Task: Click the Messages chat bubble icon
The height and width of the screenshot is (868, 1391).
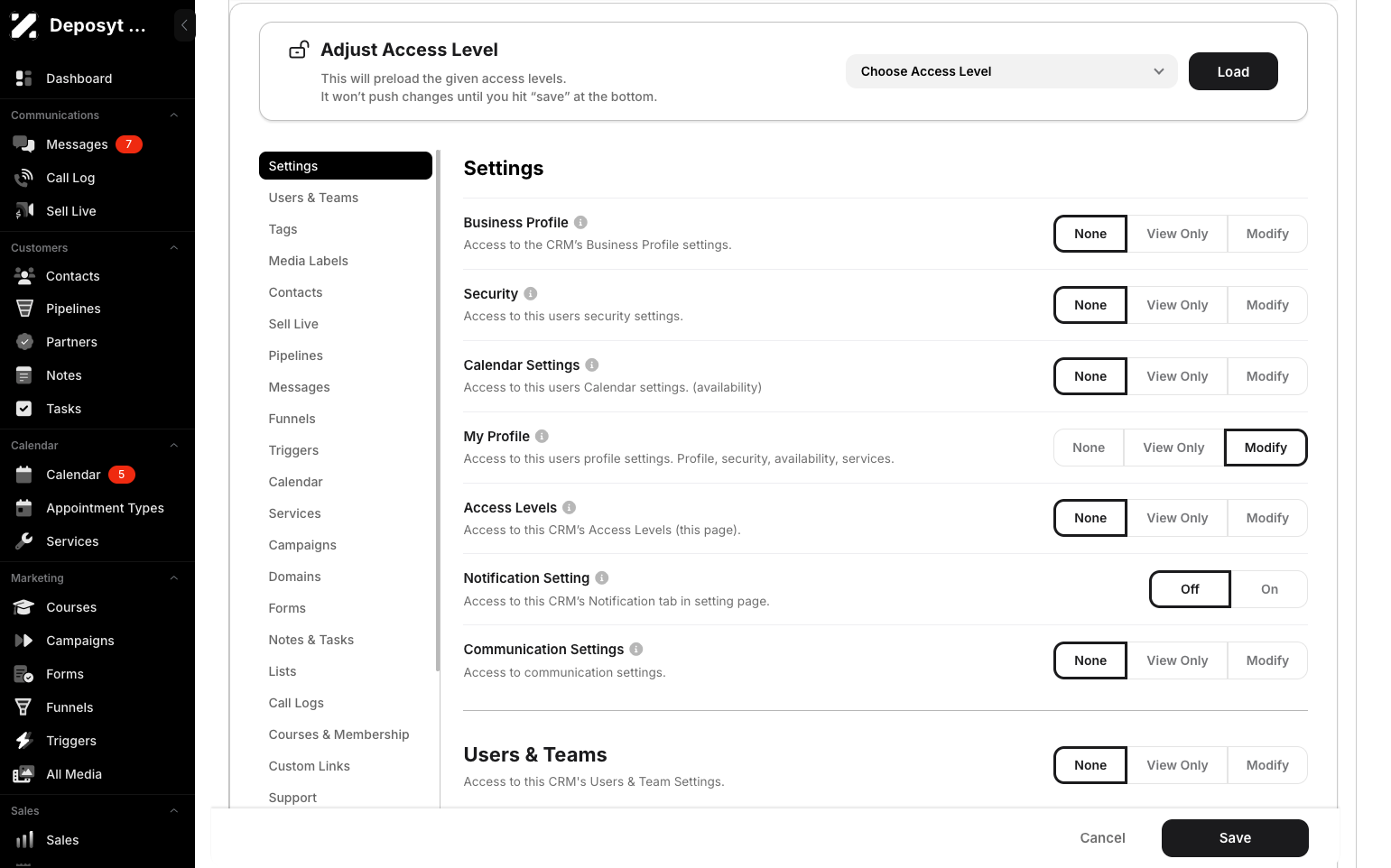Action: pos(24,144)
